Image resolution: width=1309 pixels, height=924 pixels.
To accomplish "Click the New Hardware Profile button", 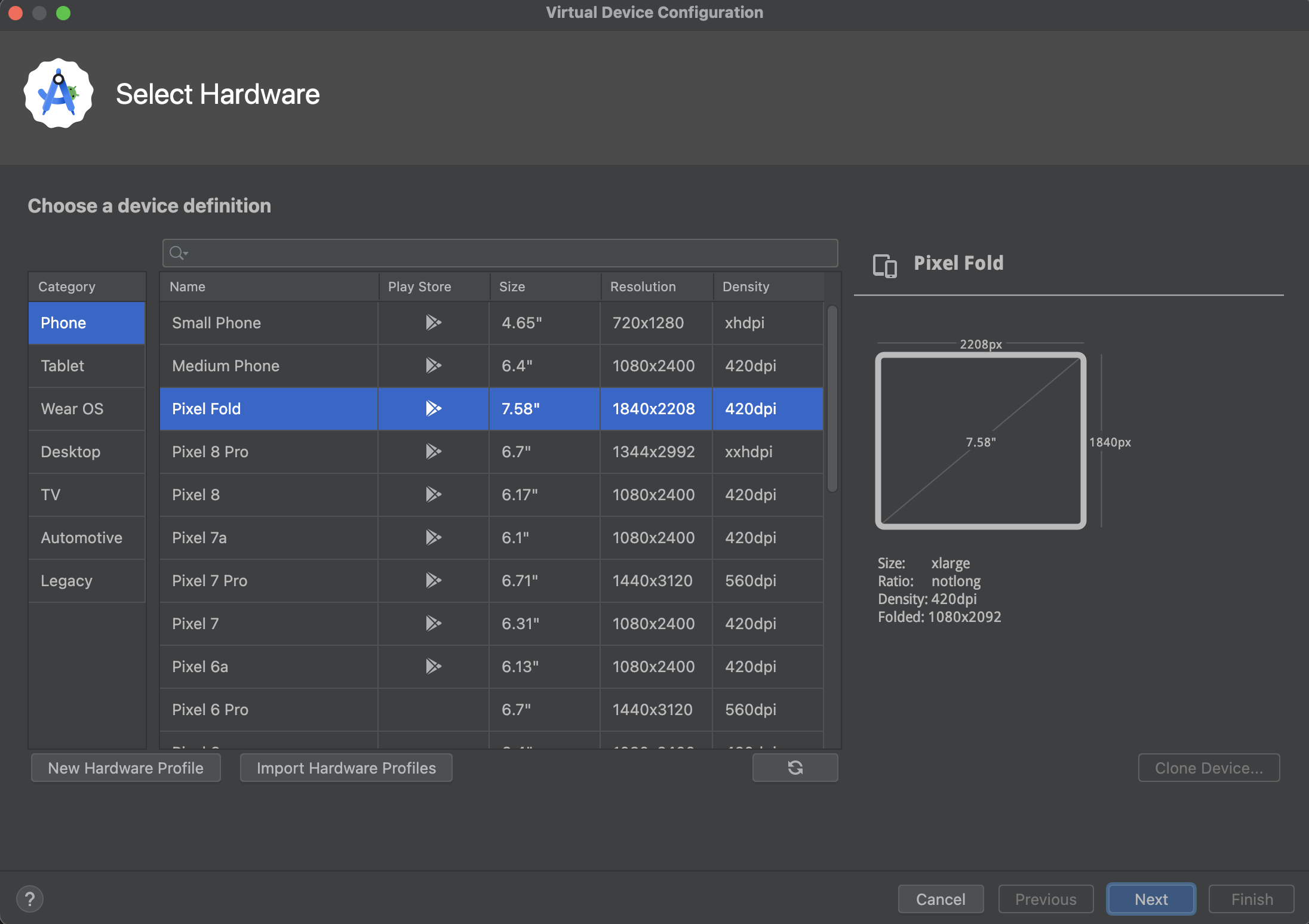I will pos(125,768).
